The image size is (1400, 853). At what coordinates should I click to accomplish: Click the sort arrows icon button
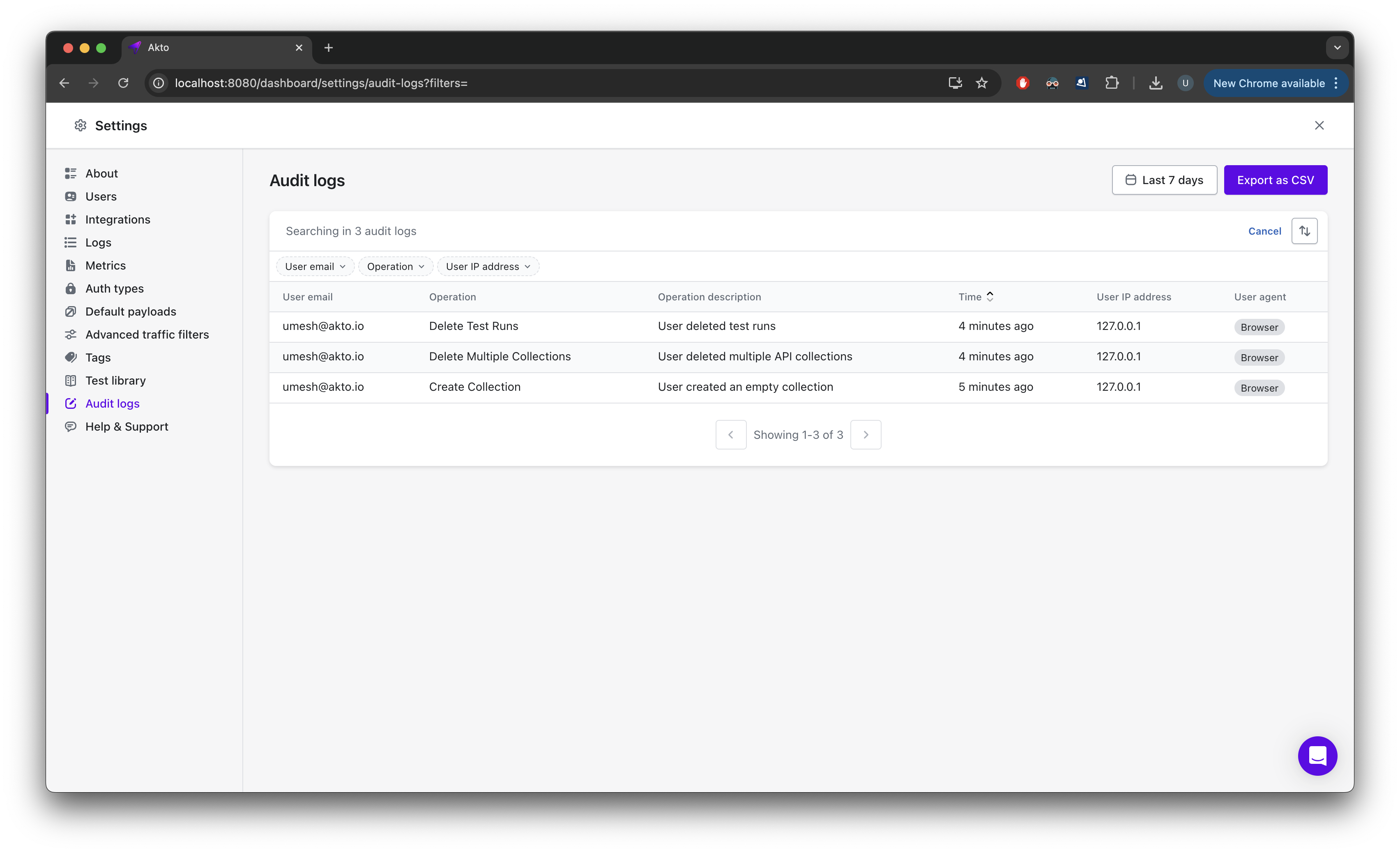pyautogui.click(x=1304, y=231)
